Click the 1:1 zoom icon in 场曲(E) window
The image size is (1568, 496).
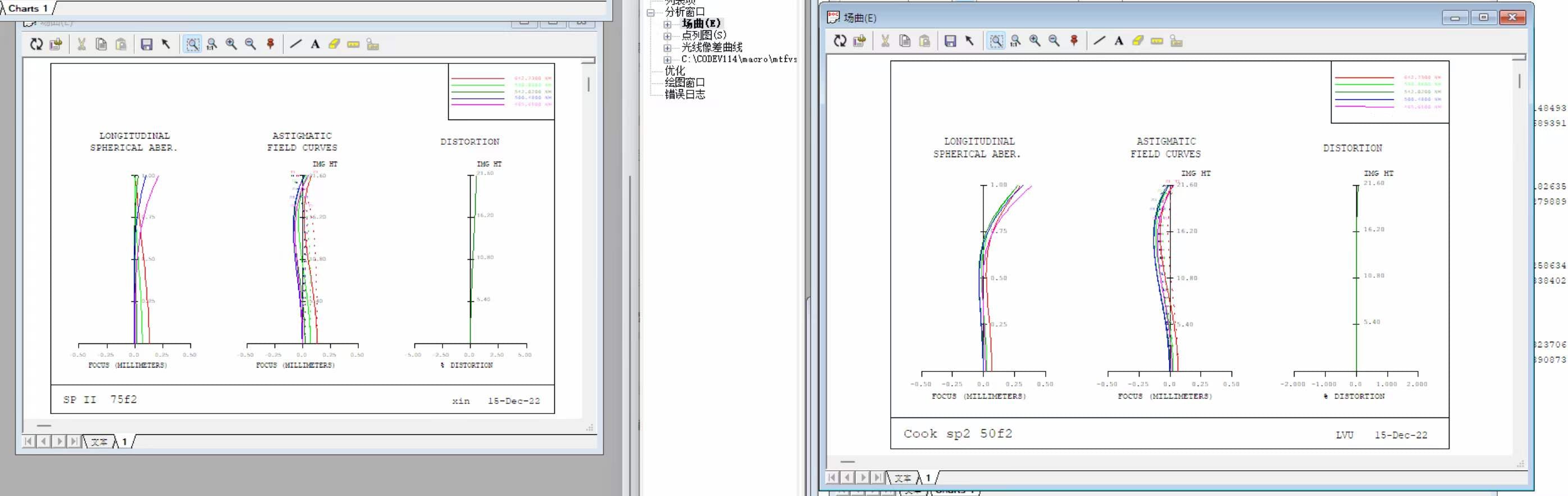(x=1015, y=41)
